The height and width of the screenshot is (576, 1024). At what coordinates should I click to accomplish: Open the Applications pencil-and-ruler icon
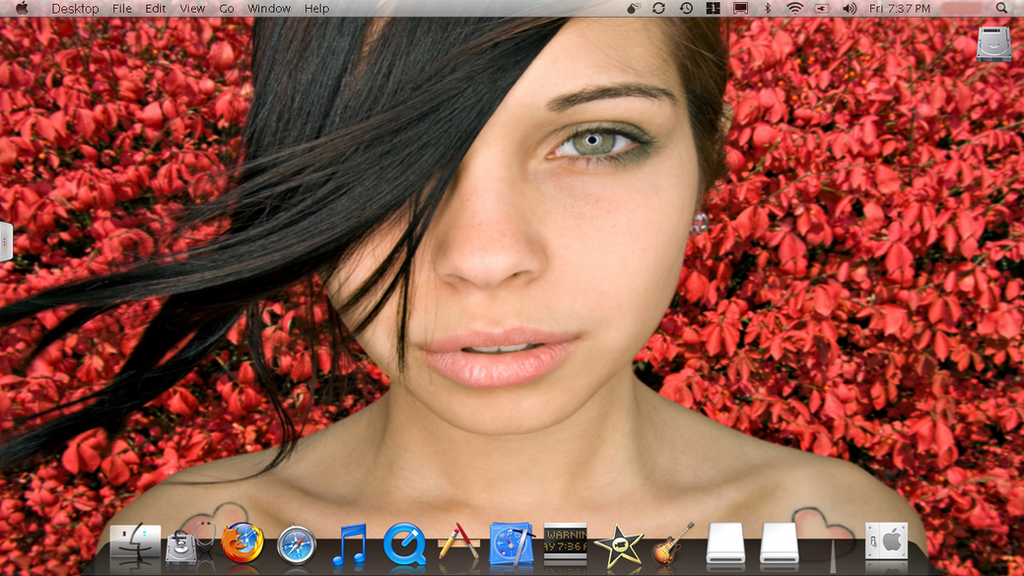(458, 543)
